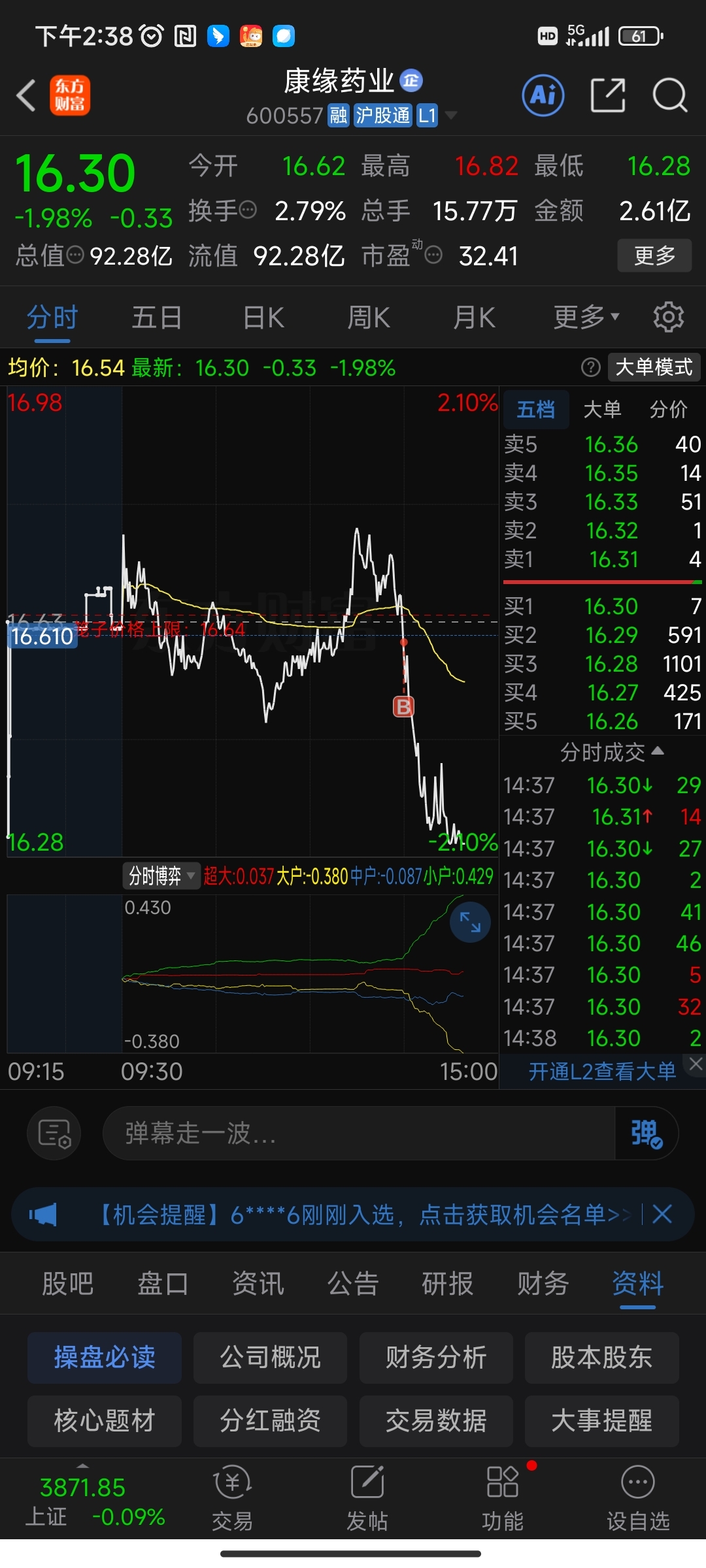Open the danmaku list settings icon
This screenshot has height=1568, width=706.
54,1133
